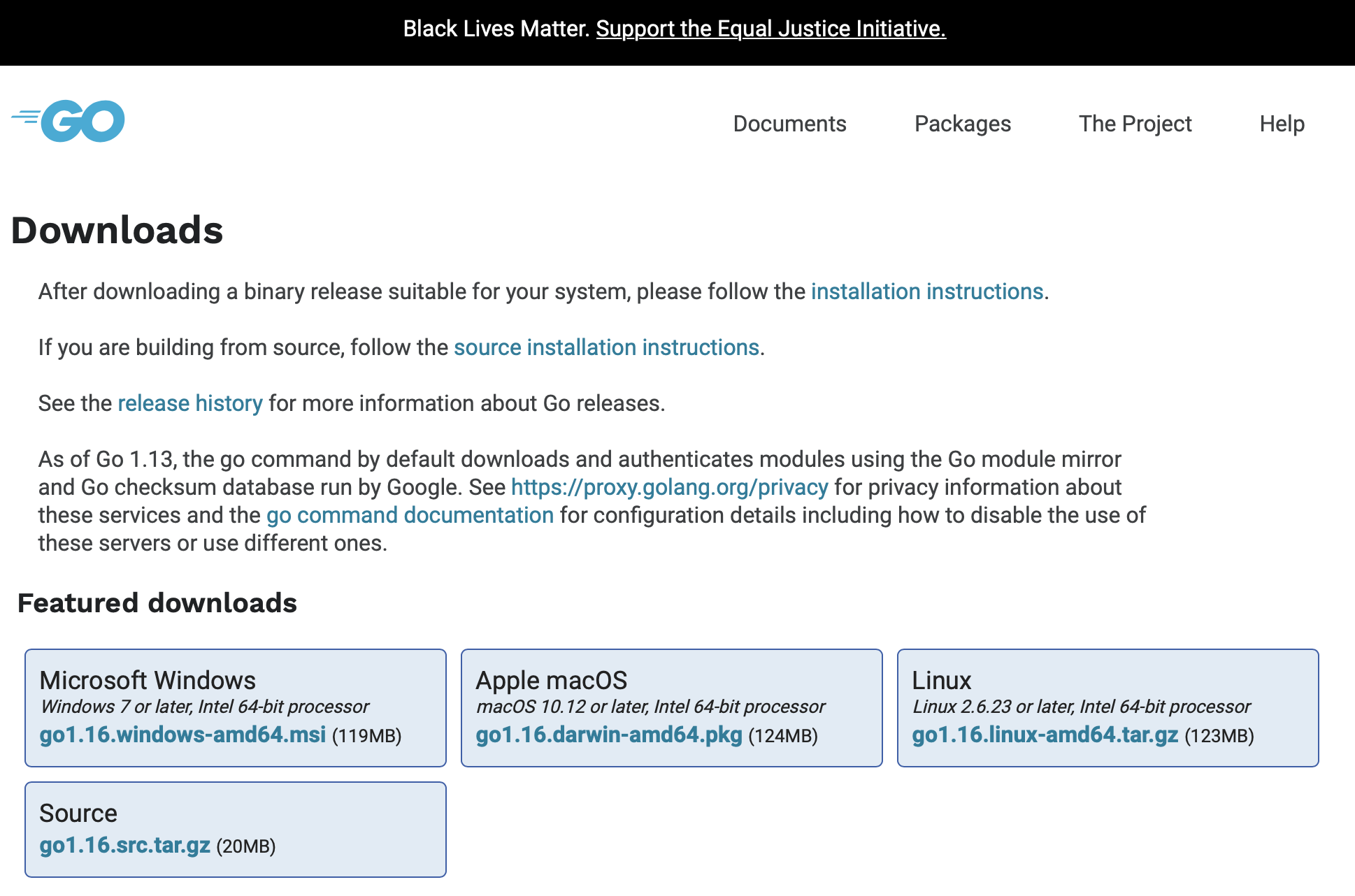Open the installation instructions link
Viewport: 1355px width, 896px height.
[x=927, y=291]
